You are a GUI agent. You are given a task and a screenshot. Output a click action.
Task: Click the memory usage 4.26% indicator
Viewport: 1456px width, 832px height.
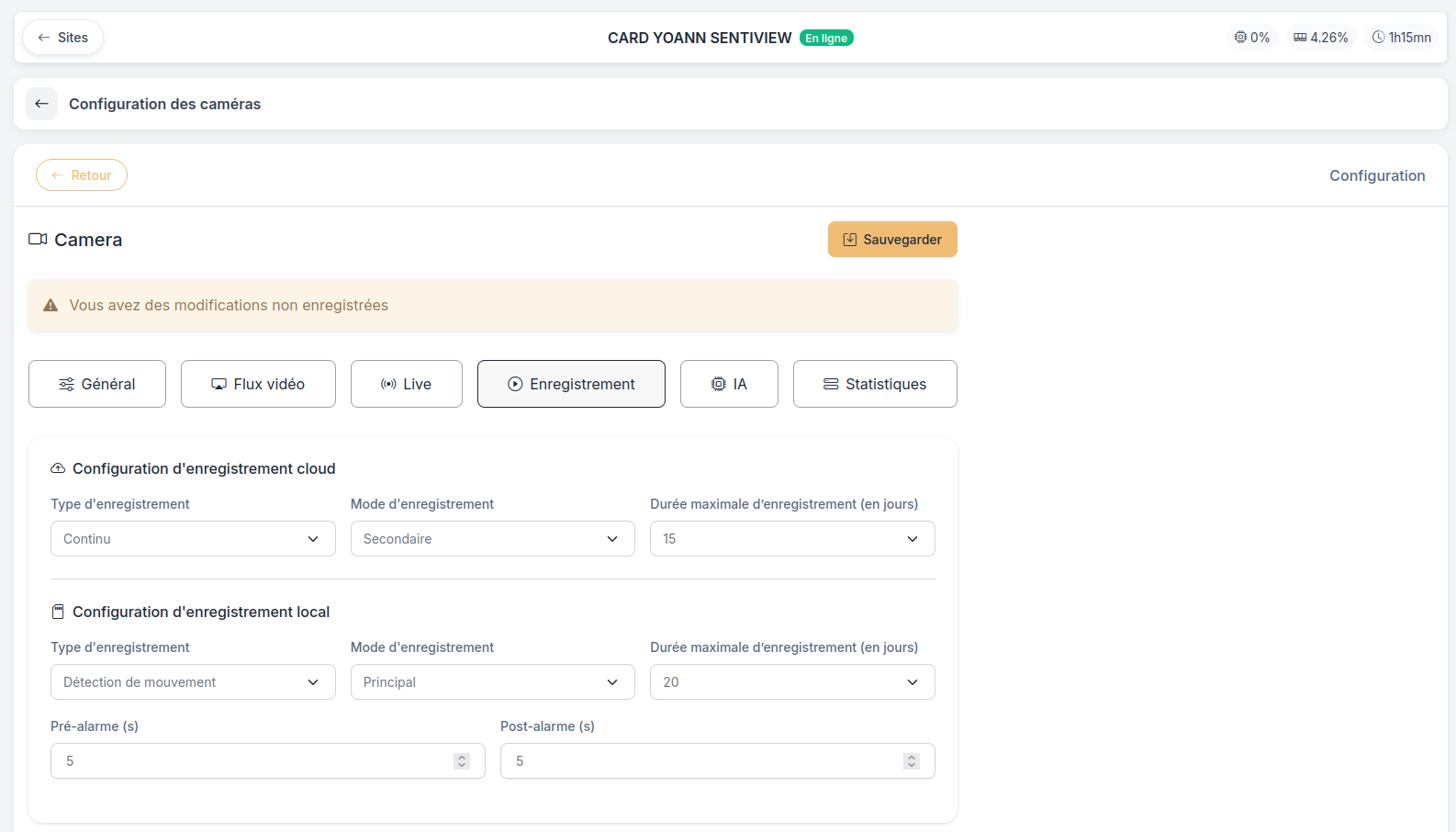point(1320,38)
